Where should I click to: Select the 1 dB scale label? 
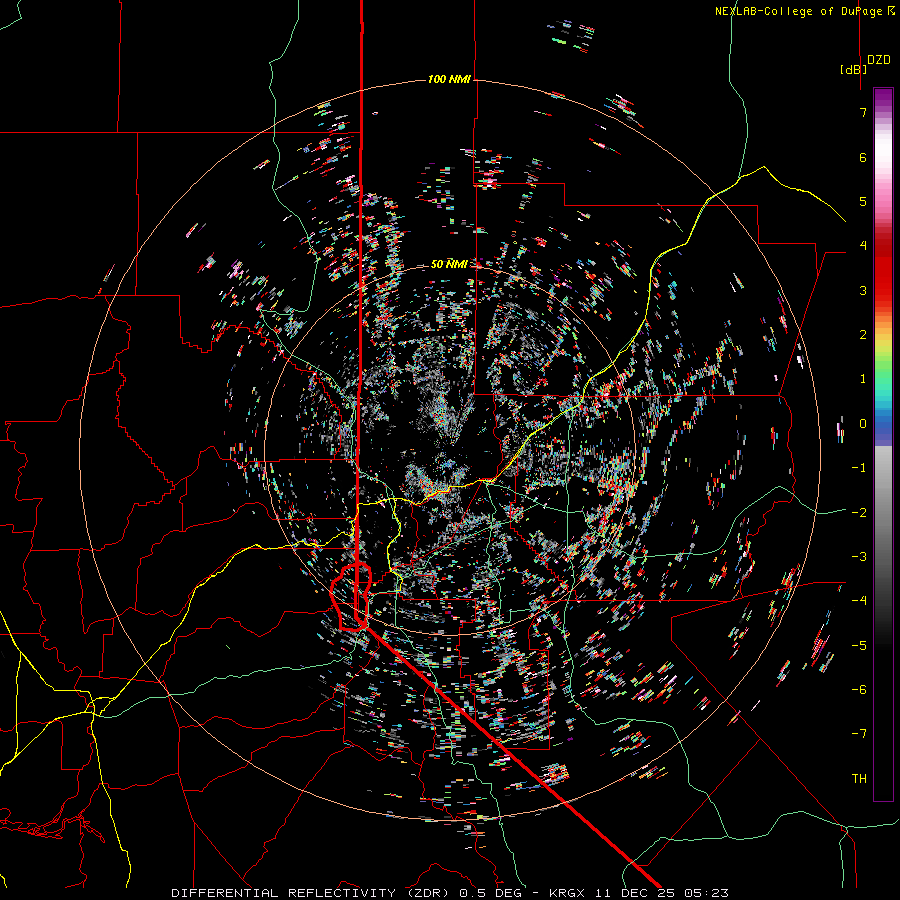coord(863,379)
